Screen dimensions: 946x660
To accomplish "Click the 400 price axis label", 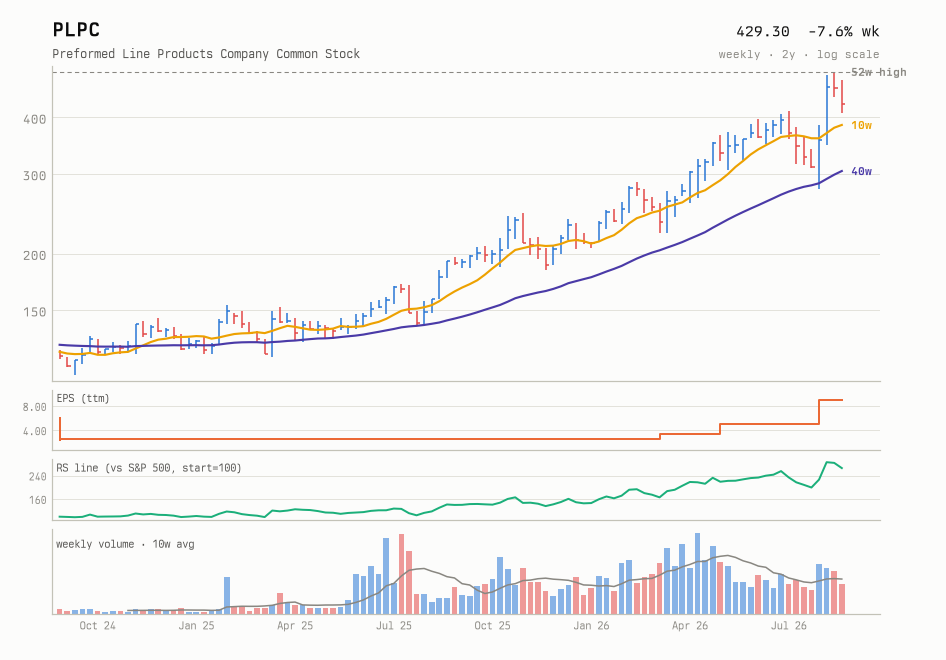I will tap(35, 119).
